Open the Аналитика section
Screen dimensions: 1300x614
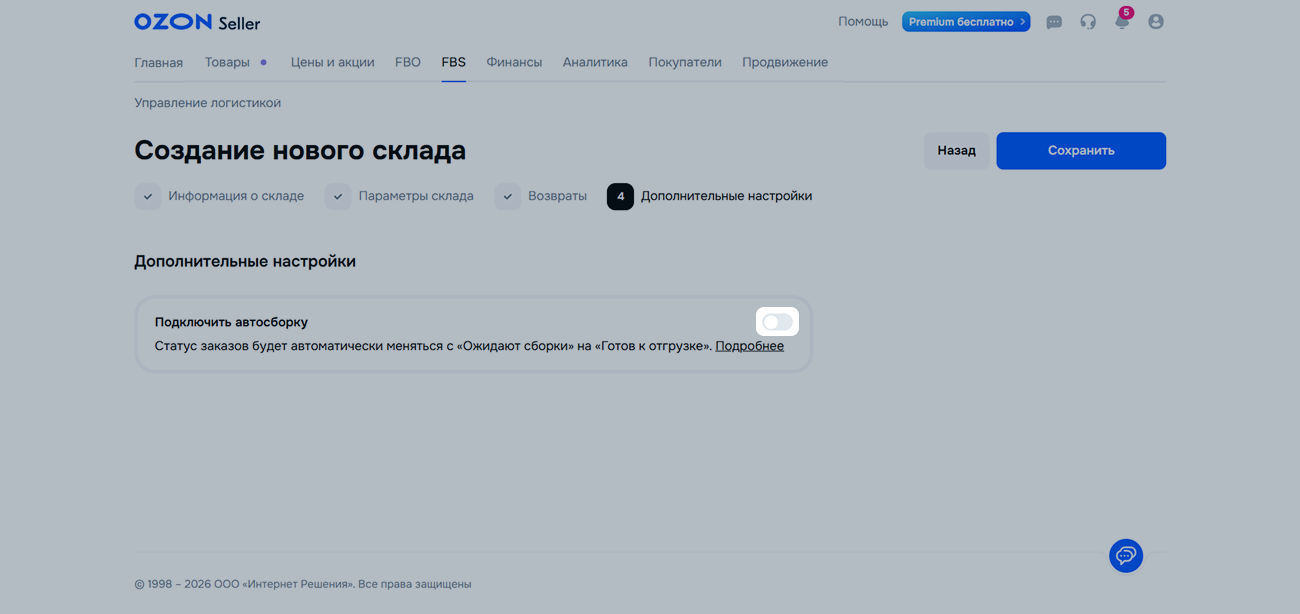tap(595, 63)
